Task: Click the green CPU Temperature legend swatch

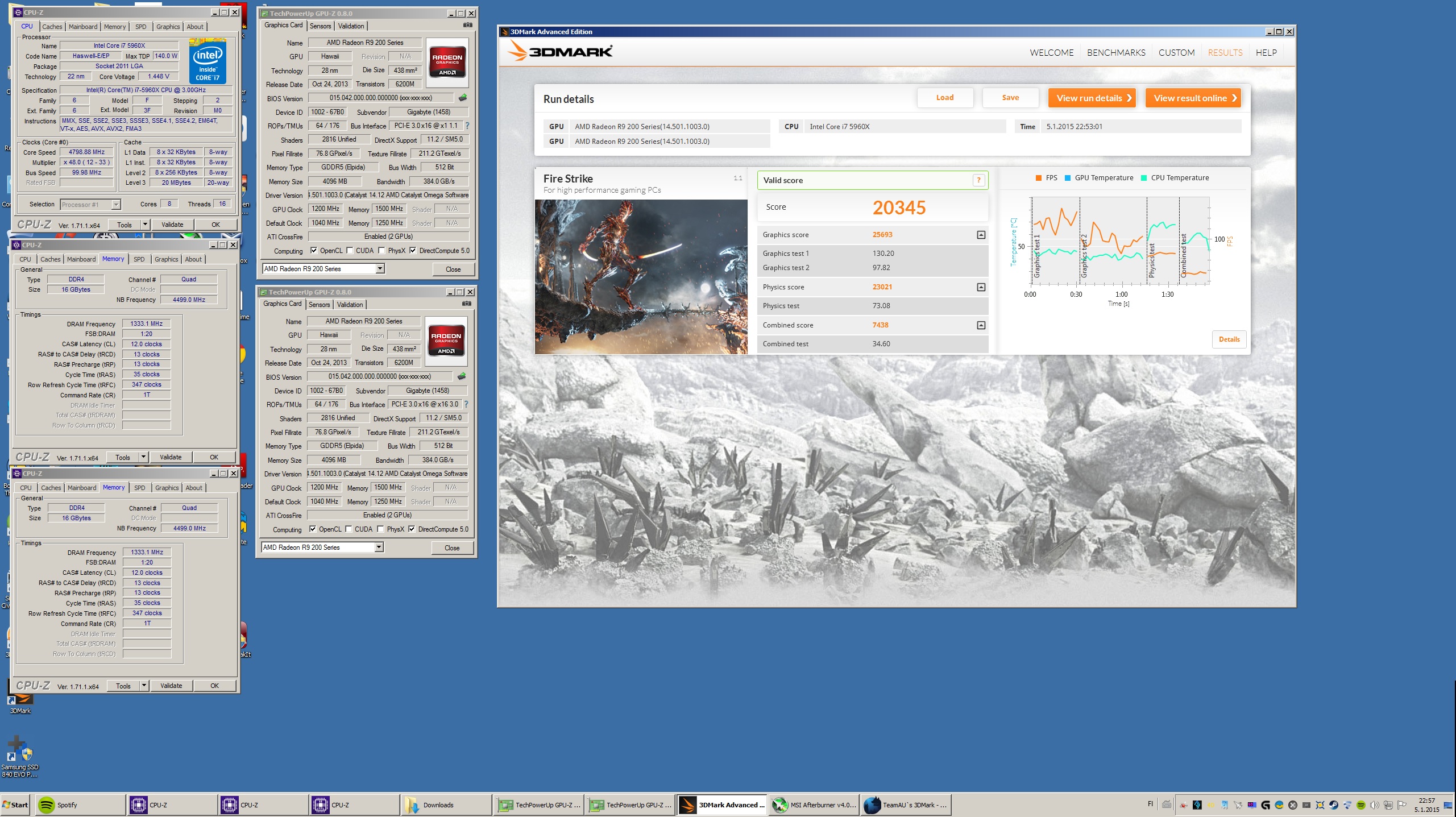Action: pos(1144,178)
